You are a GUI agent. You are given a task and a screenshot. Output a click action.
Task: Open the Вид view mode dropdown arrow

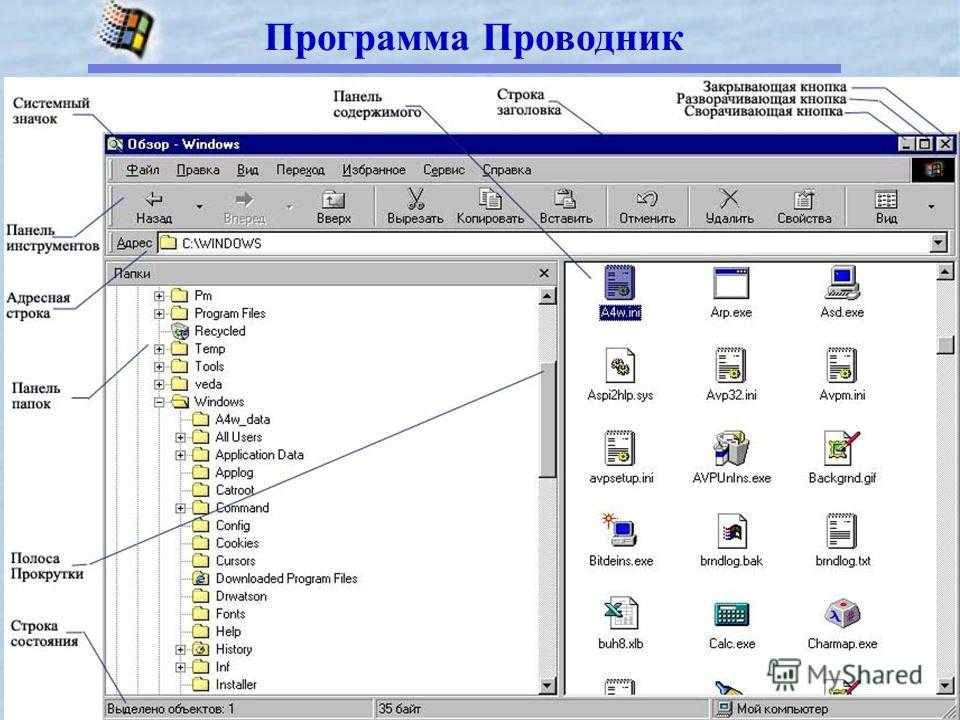tap(931, 207)
